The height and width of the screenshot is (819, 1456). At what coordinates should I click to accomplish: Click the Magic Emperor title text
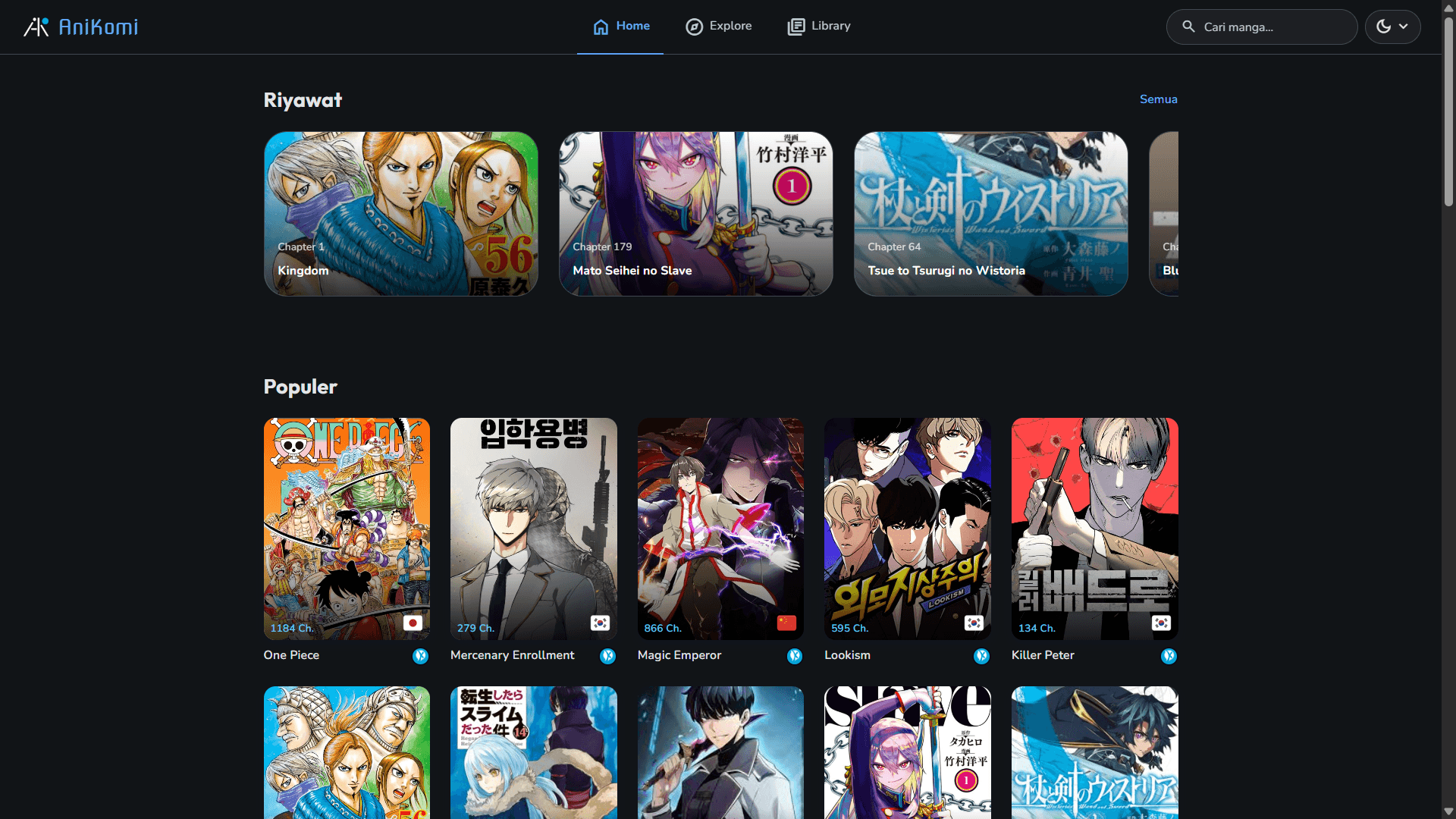click(x=679, y=655)
